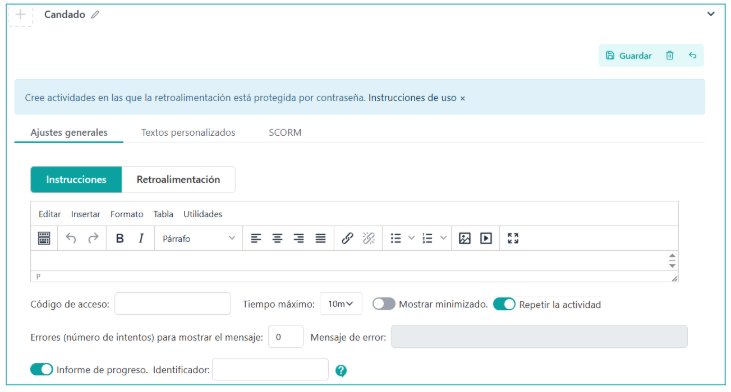
Task: Apply bold formatting
Action: 120,238
